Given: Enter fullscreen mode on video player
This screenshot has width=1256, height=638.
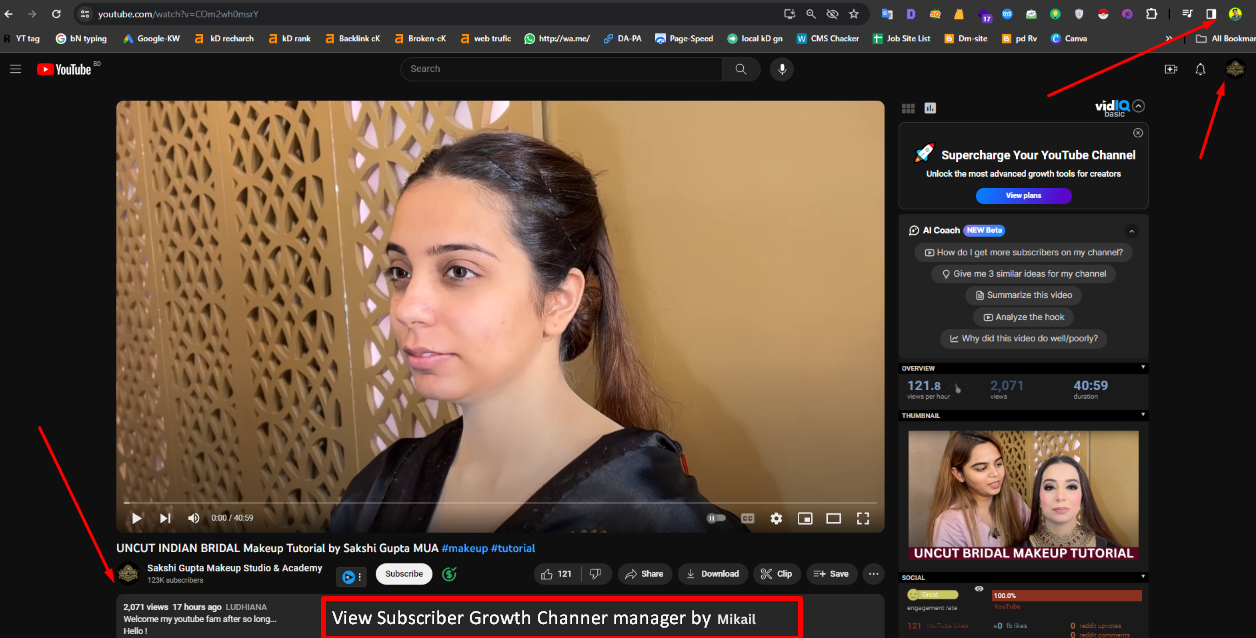Looking at the screenshot, I should pos(863,518).
